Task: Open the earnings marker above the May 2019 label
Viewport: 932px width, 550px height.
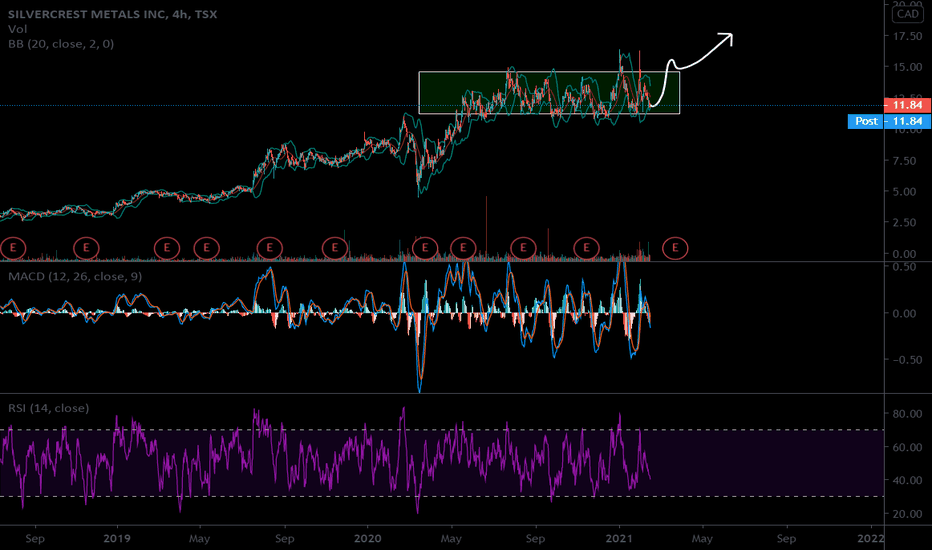Action: pyautogui.click(x=207, y=248)
